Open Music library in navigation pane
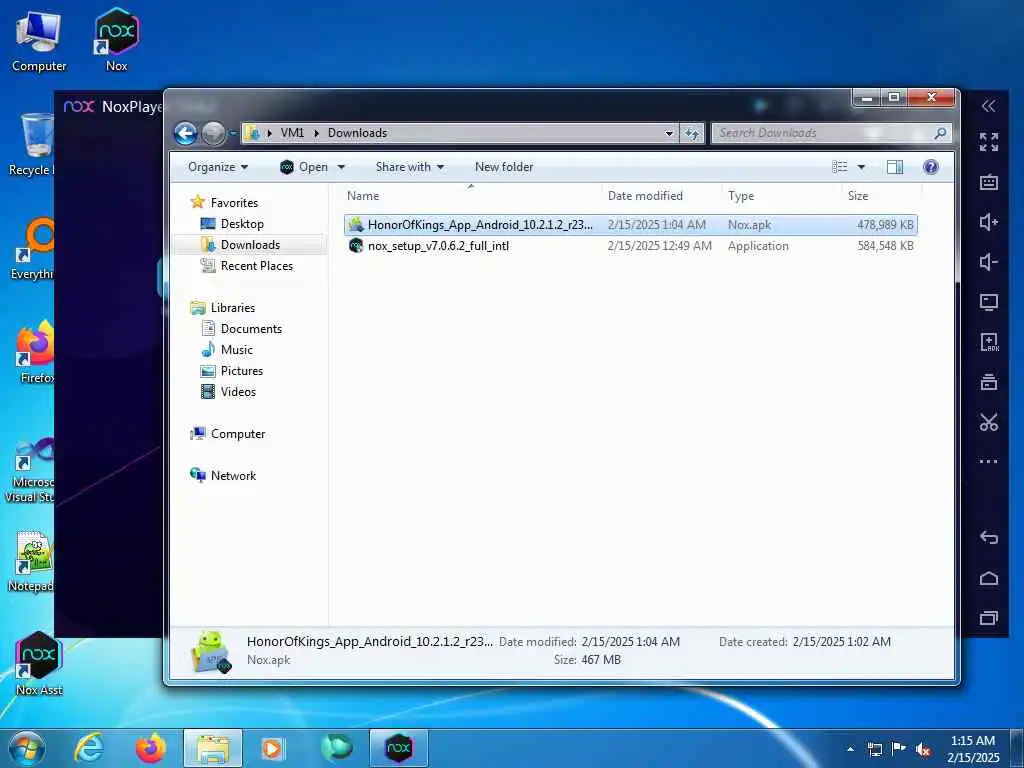 (227, 349)
